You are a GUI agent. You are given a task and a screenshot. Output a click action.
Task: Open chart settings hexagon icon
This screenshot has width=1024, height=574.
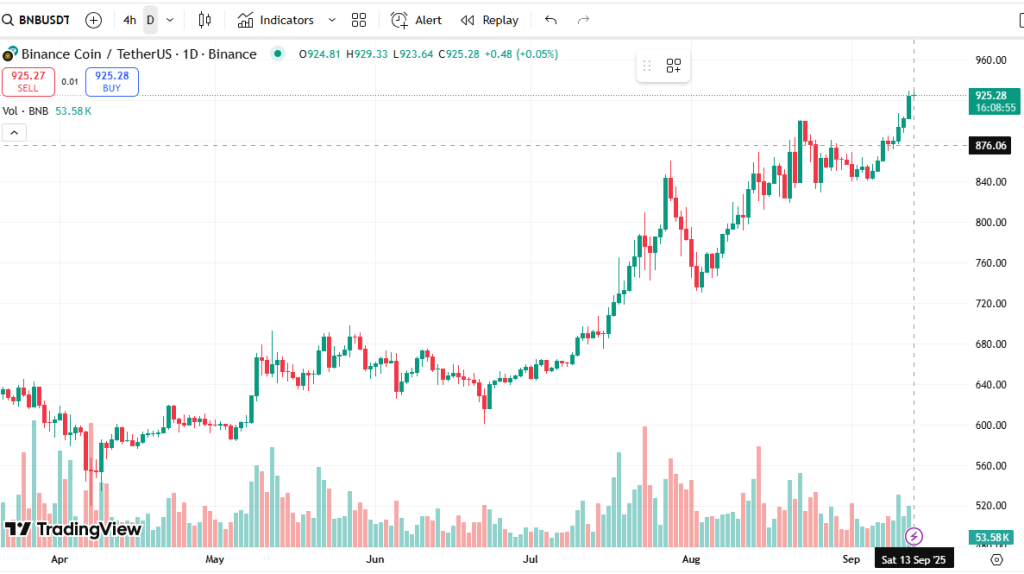[996, 559]
